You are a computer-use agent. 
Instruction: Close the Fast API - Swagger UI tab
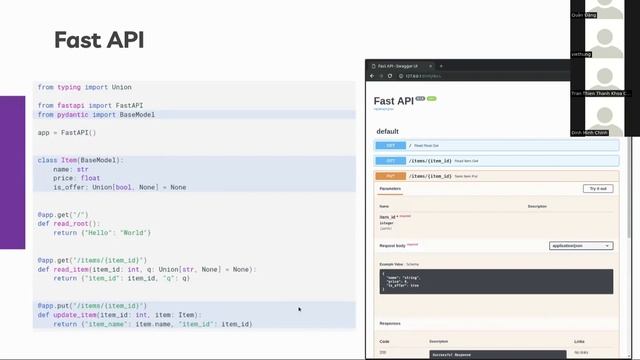pos(430,66)
